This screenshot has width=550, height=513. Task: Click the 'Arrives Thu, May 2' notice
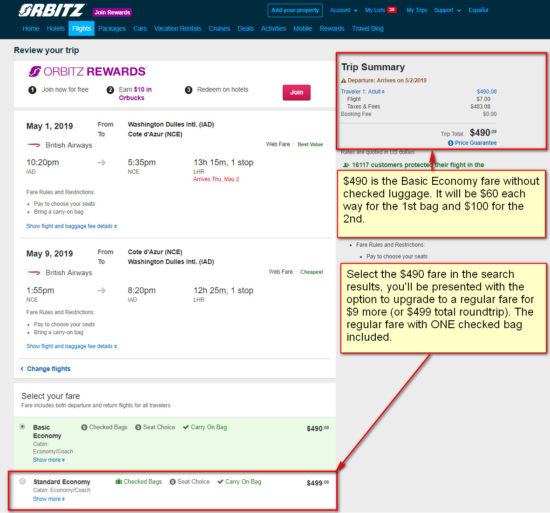(x=216, y=179)
